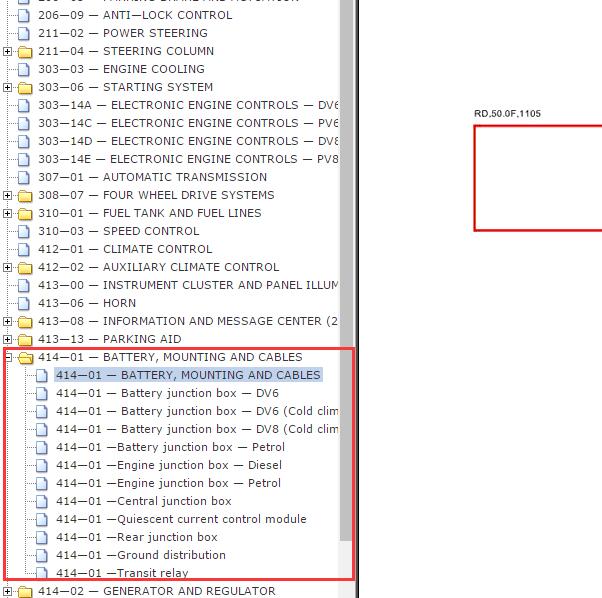Click the 303-06 STARTING SYSTEM folder icon

point(25,88)
